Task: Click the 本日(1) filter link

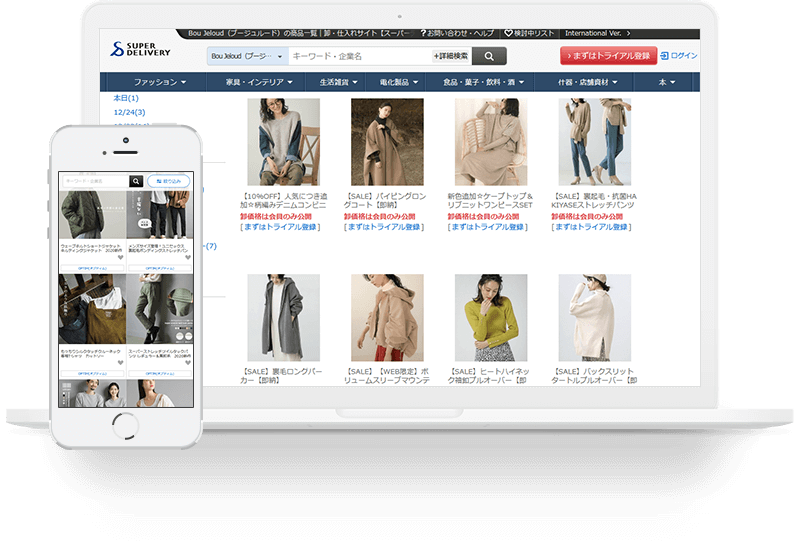Action: (x=126, y=99)
